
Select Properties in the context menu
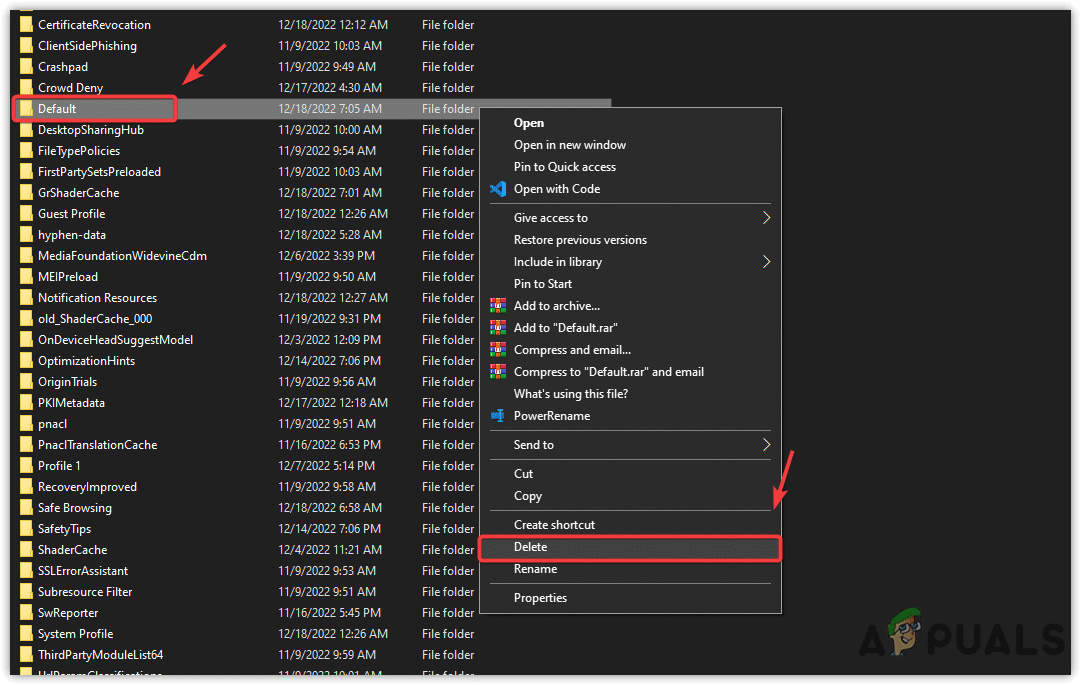pos(540,598)
